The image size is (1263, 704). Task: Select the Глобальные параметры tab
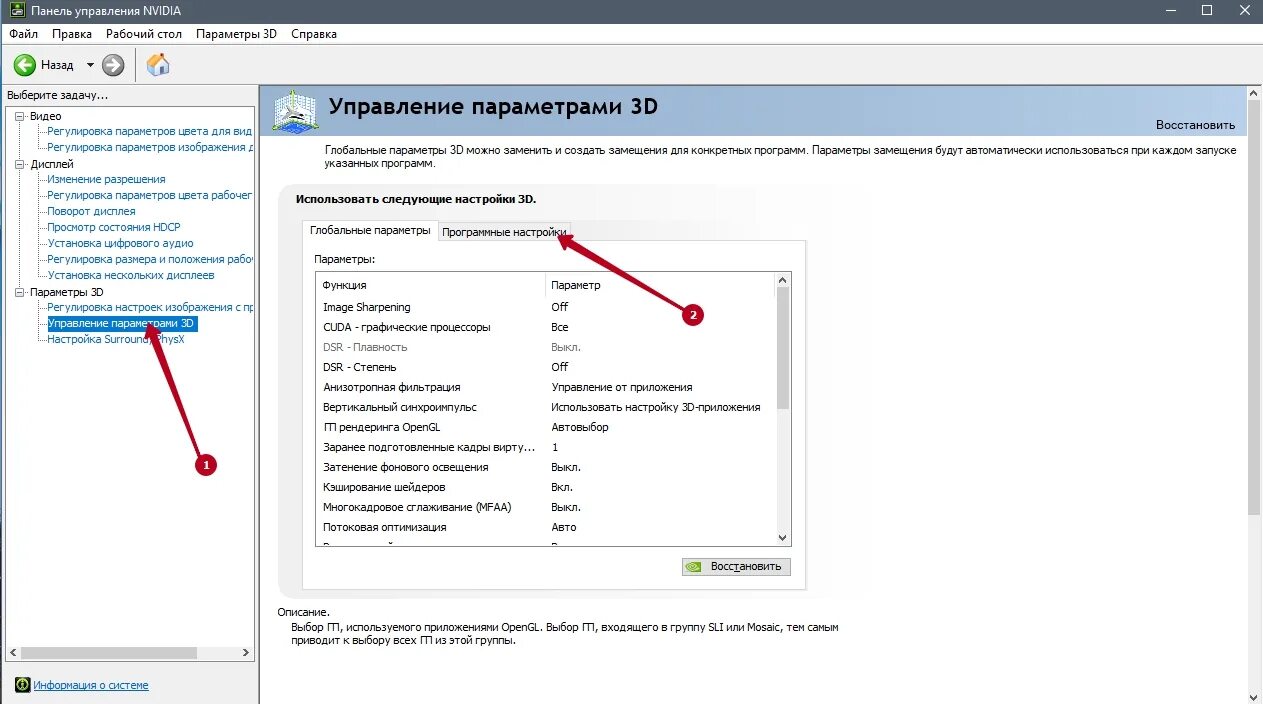[x=370, y=230]
